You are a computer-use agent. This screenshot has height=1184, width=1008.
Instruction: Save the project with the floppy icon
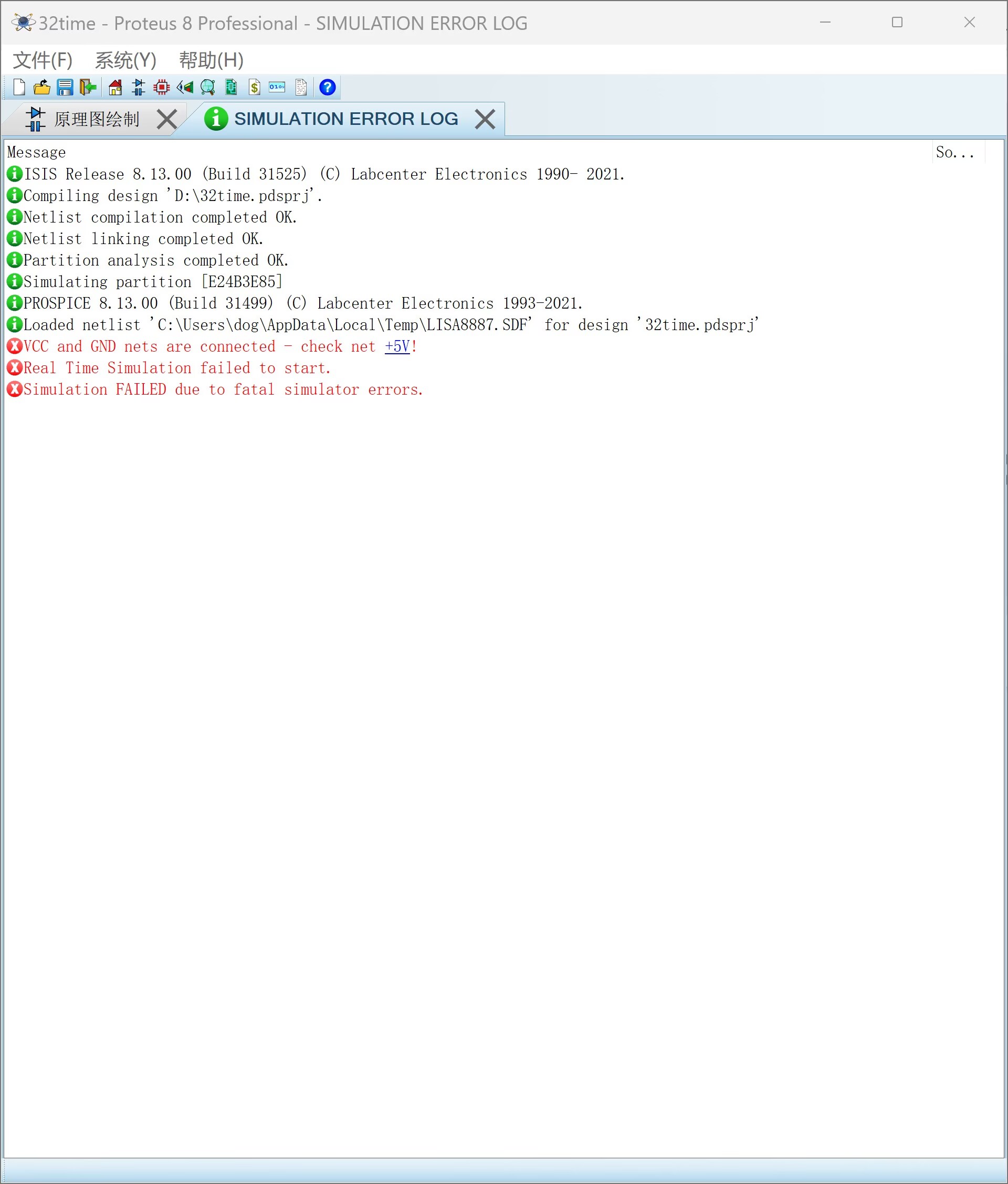(65, 88)
